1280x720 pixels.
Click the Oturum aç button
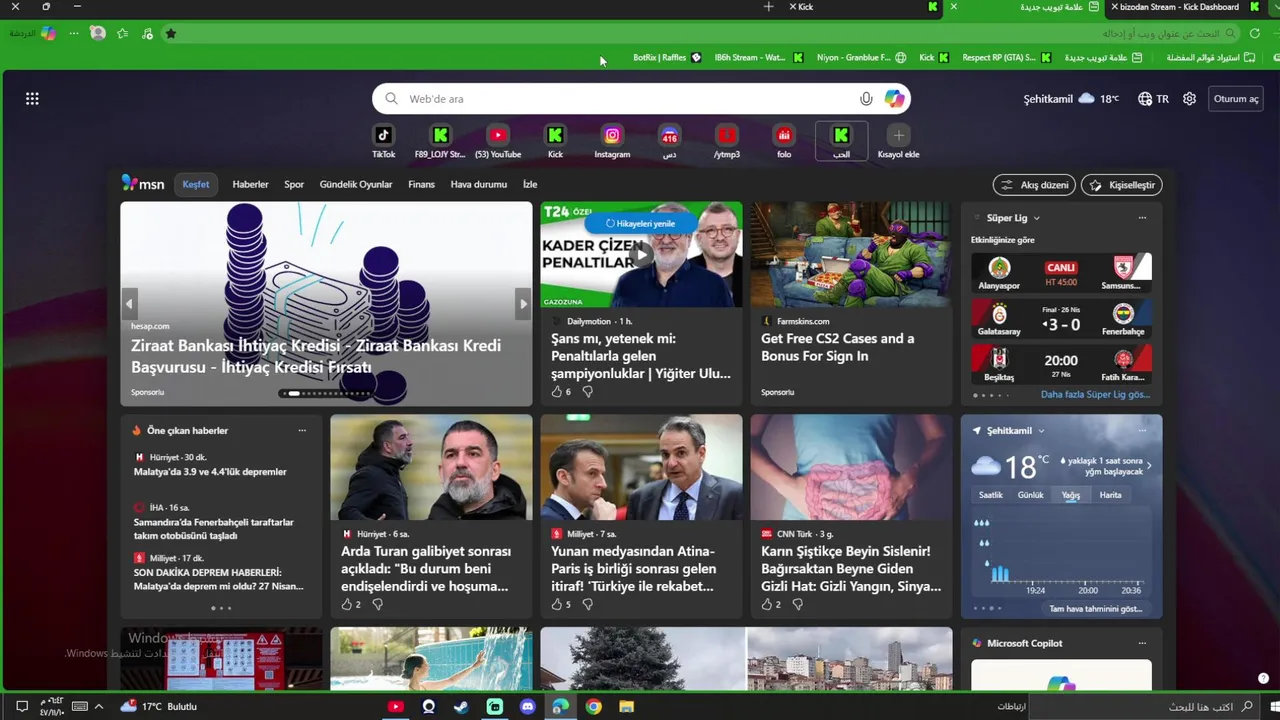1236,99
